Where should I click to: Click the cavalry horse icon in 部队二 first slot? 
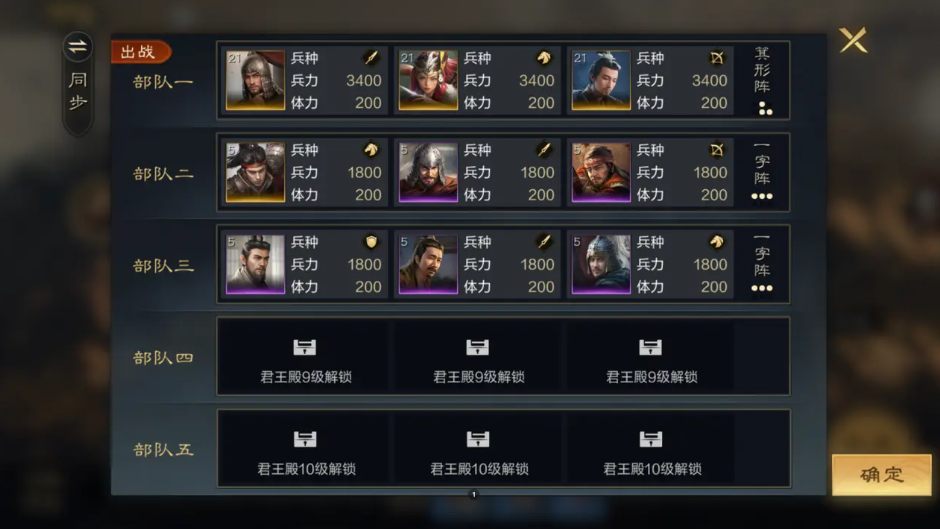click(x=371, y=149)
